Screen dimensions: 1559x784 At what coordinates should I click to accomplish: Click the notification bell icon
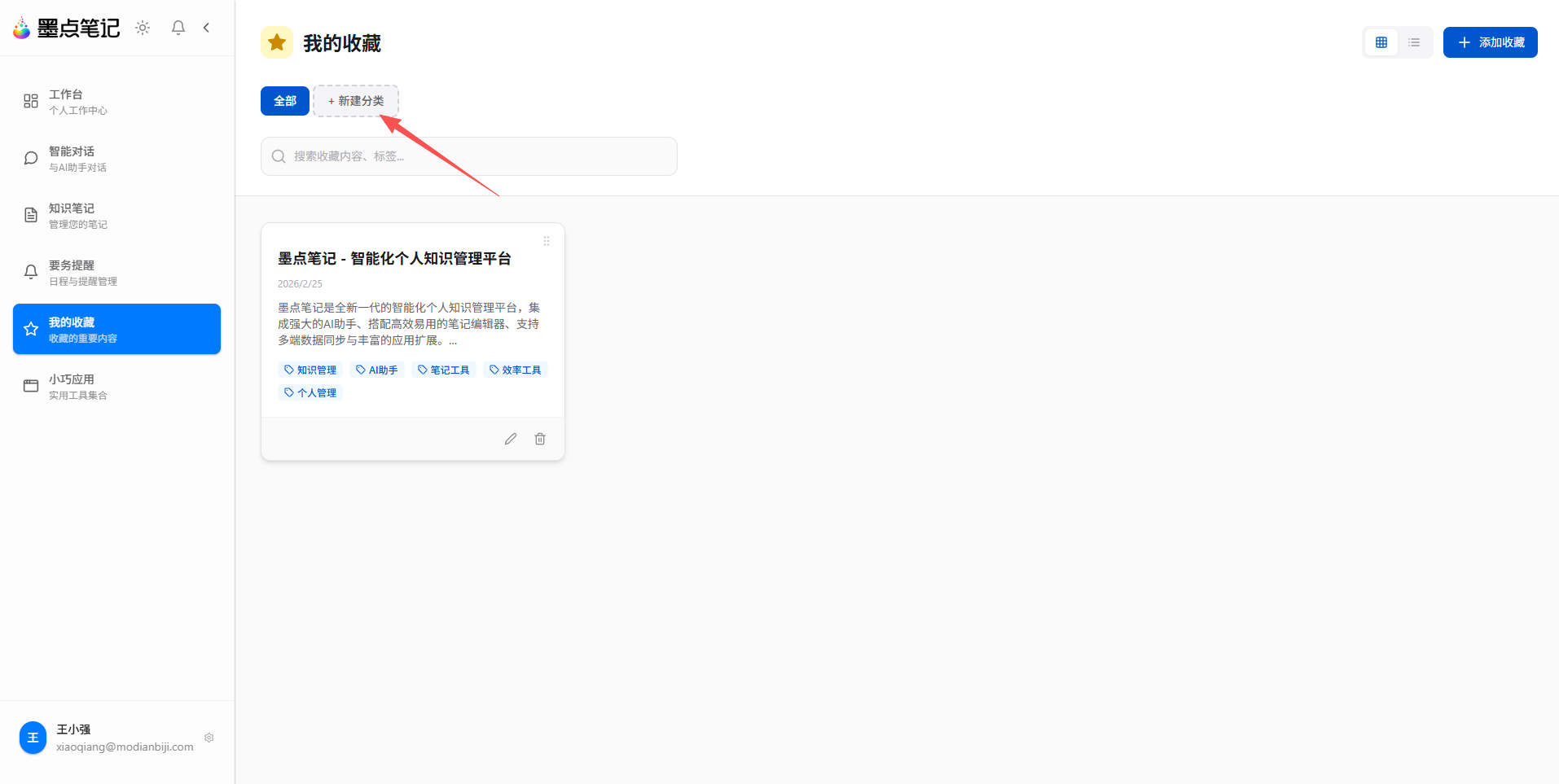pos(178,27)
